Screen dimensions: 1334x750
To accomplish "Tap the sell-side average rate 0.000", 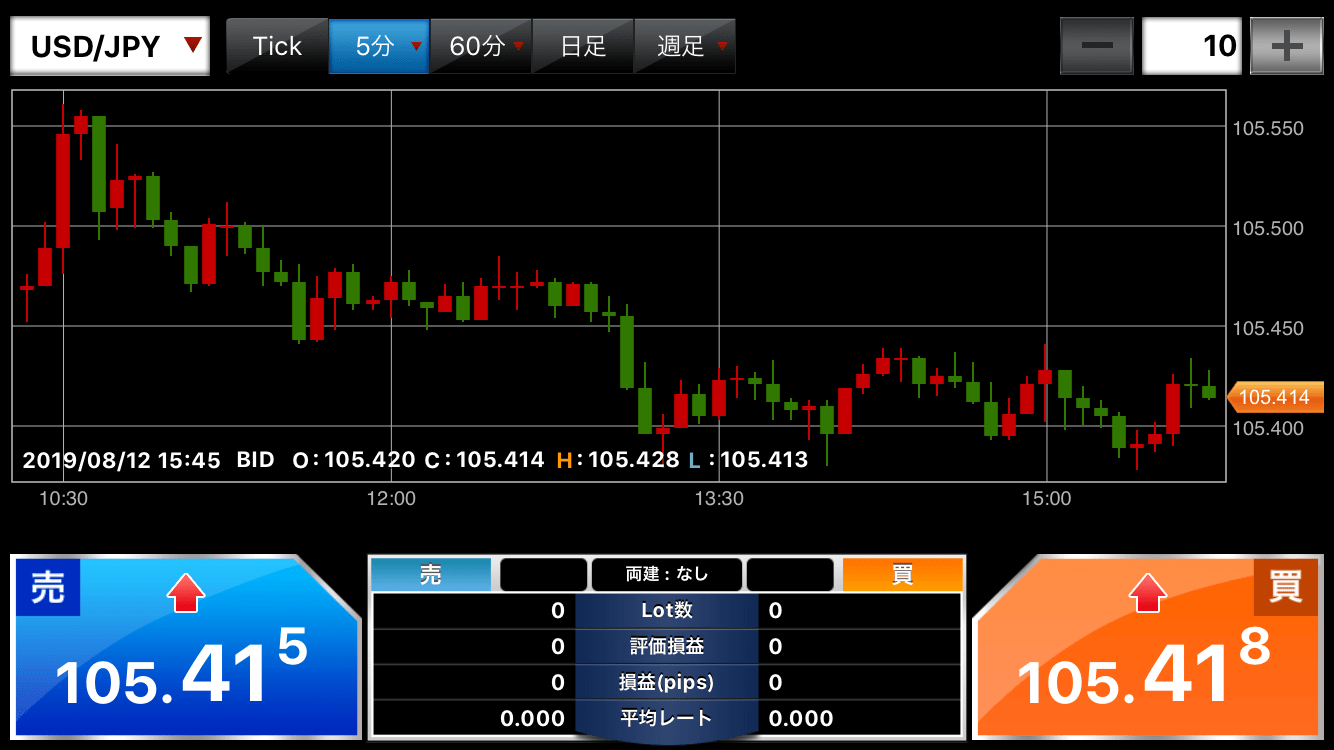I will point(532,718).
